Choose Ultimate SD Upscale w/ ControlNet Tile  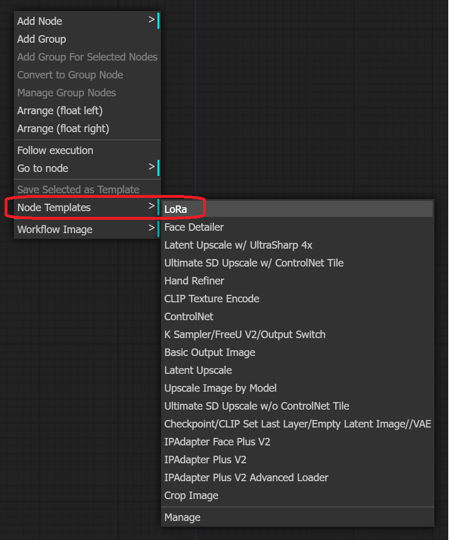pyautogui.click(x=297, y=263)
